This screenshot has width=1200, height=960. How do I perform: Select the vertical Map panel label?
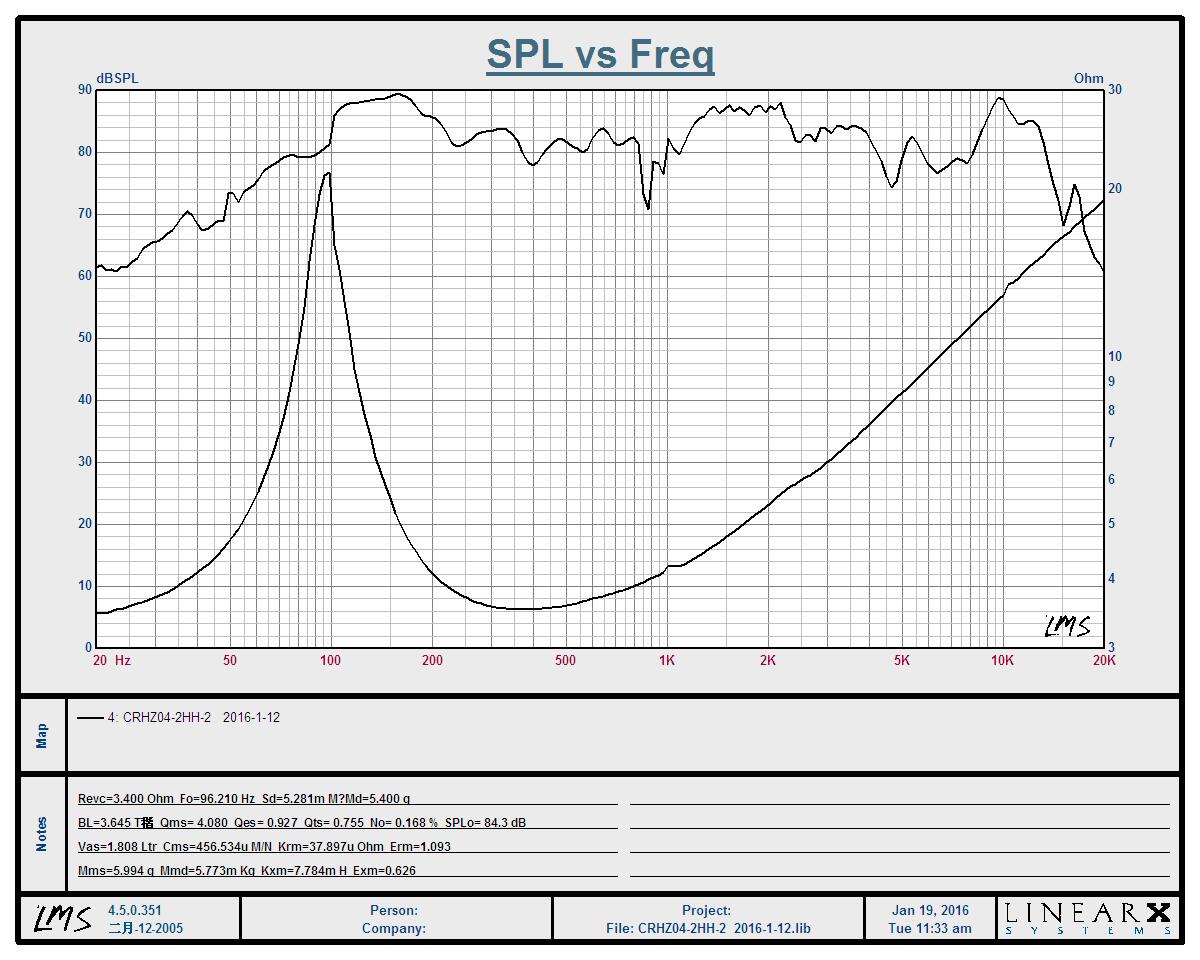pyautogui.click(x=42, y=736)
